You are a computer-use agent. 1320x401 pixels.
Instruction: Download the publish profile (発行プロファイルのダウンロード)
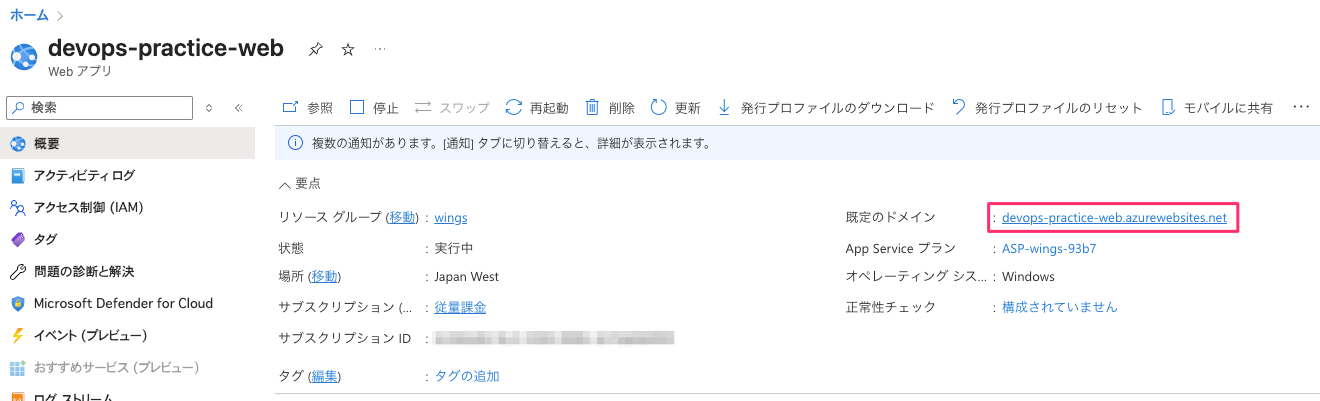pos(826,107)
